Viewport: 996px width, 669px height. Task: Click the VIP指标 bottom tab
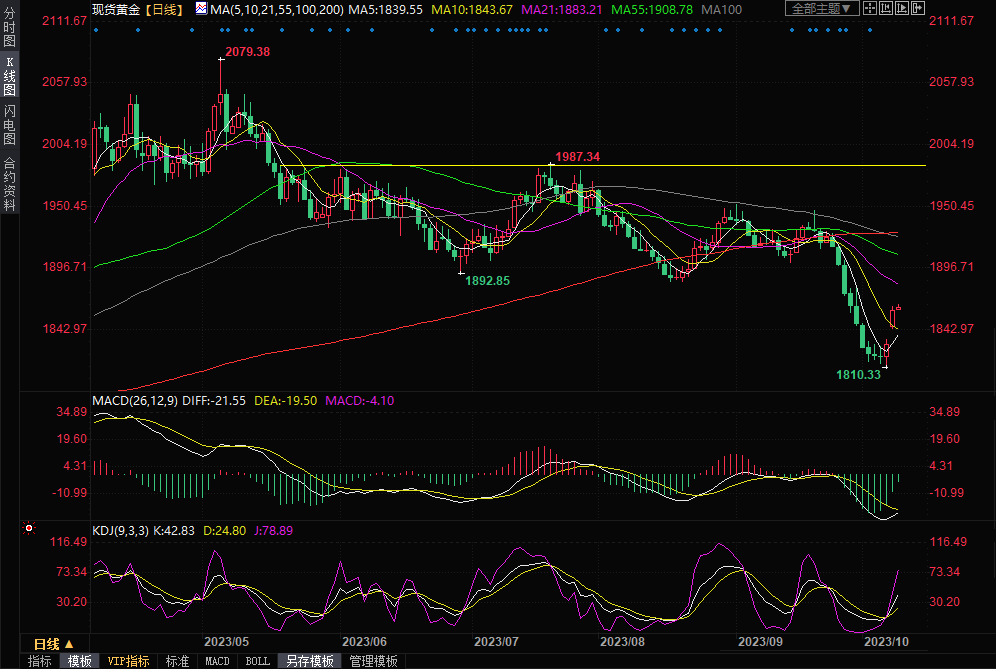[x=128, y=661]
